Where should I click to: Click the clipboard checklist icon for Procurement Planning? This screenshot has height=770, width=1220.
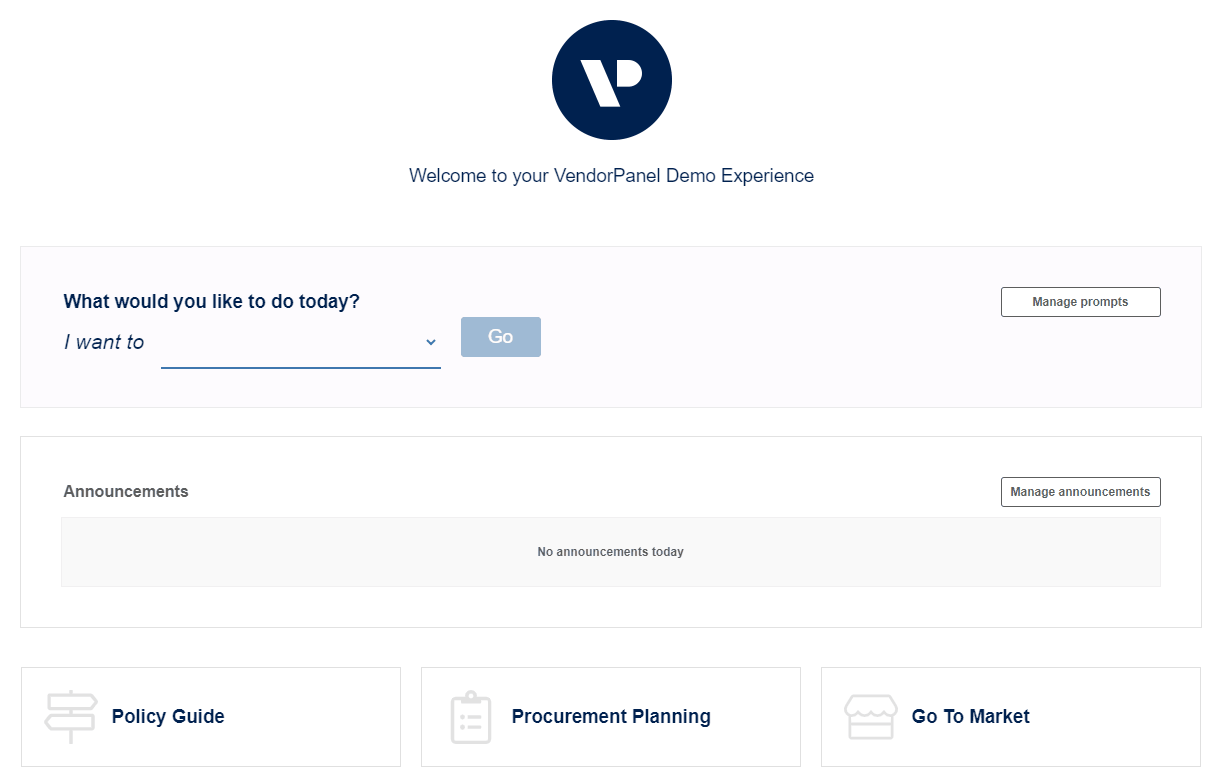(x=471, y=717)
